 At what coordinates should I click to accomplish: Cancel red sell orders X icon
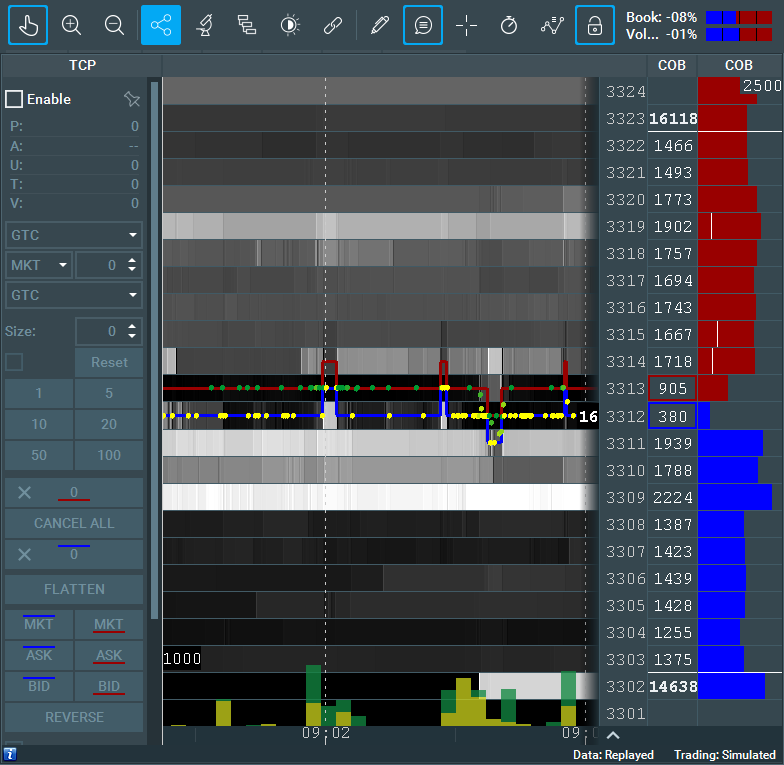(x=24, y=492)
